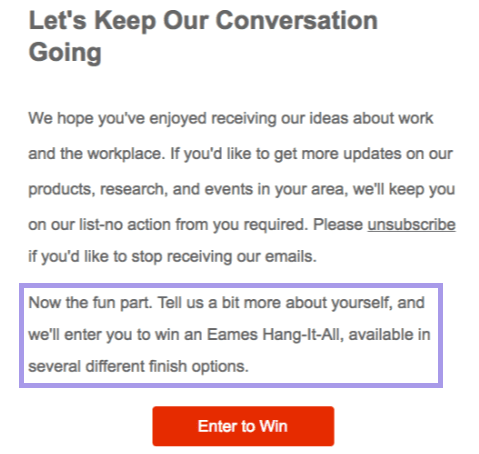Click the sentence Now the fun part
The width and height of the screenshot is (479, 454).
[x=90, y=303]
